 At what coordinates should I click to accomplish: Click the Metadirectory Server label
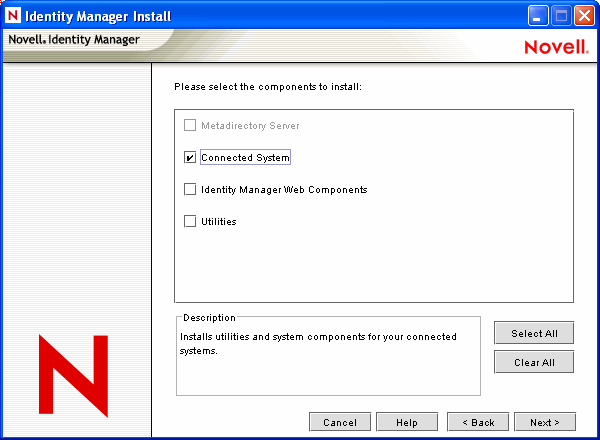(250, 126)
